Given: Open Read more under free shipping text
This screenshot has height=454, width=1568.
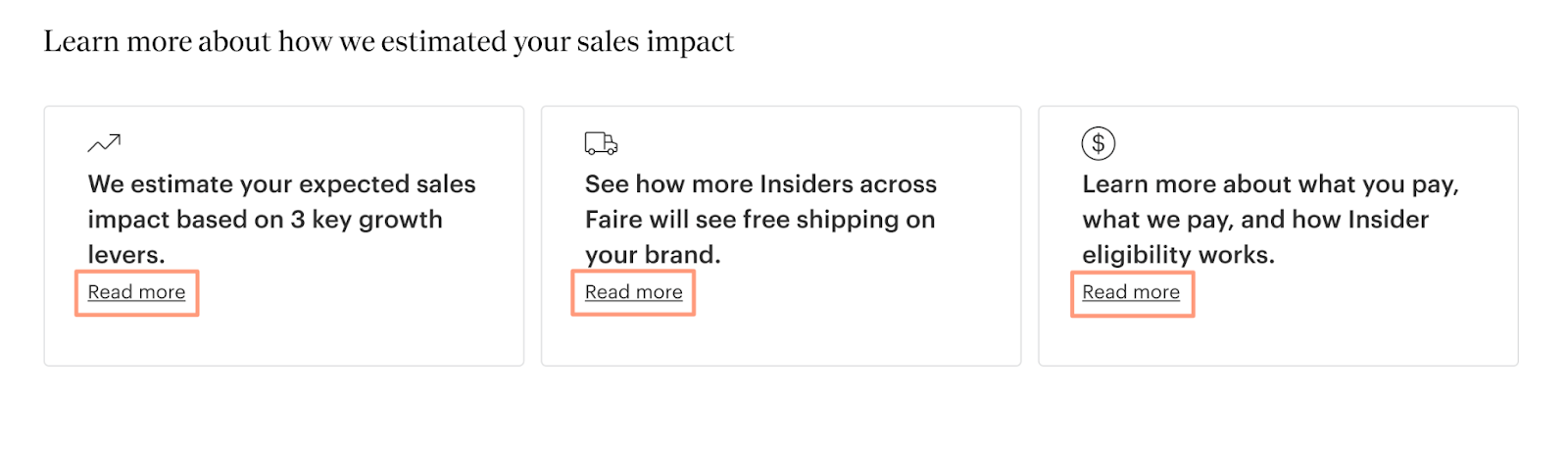Looking at the screenshot, I should click(x=633, y=292).
